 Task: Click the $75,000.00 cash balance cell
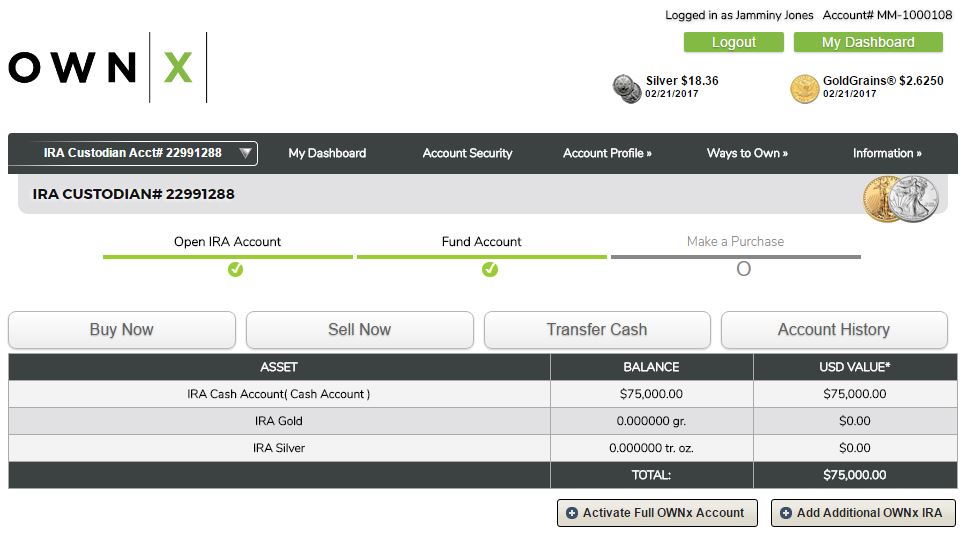(652, 394)
